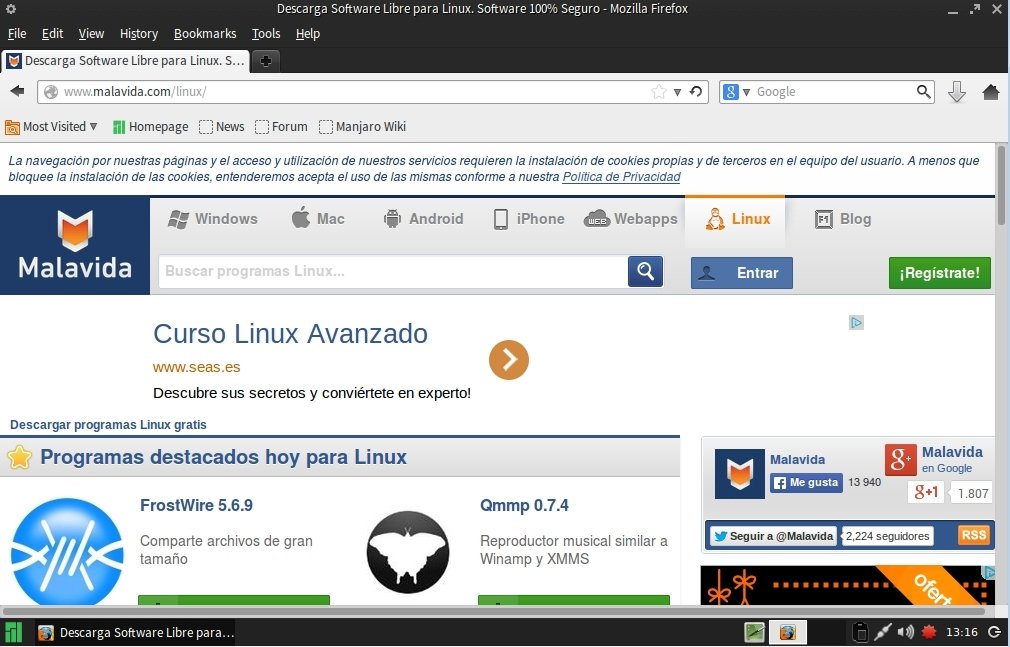Open the Manjaro start menu icon
The height and width of the screenshot is (647, 1010).
[13, 632]
